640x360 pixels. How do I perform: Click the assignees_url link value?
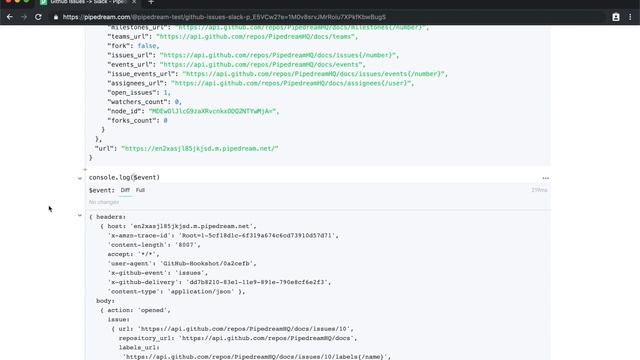[291, 83]
